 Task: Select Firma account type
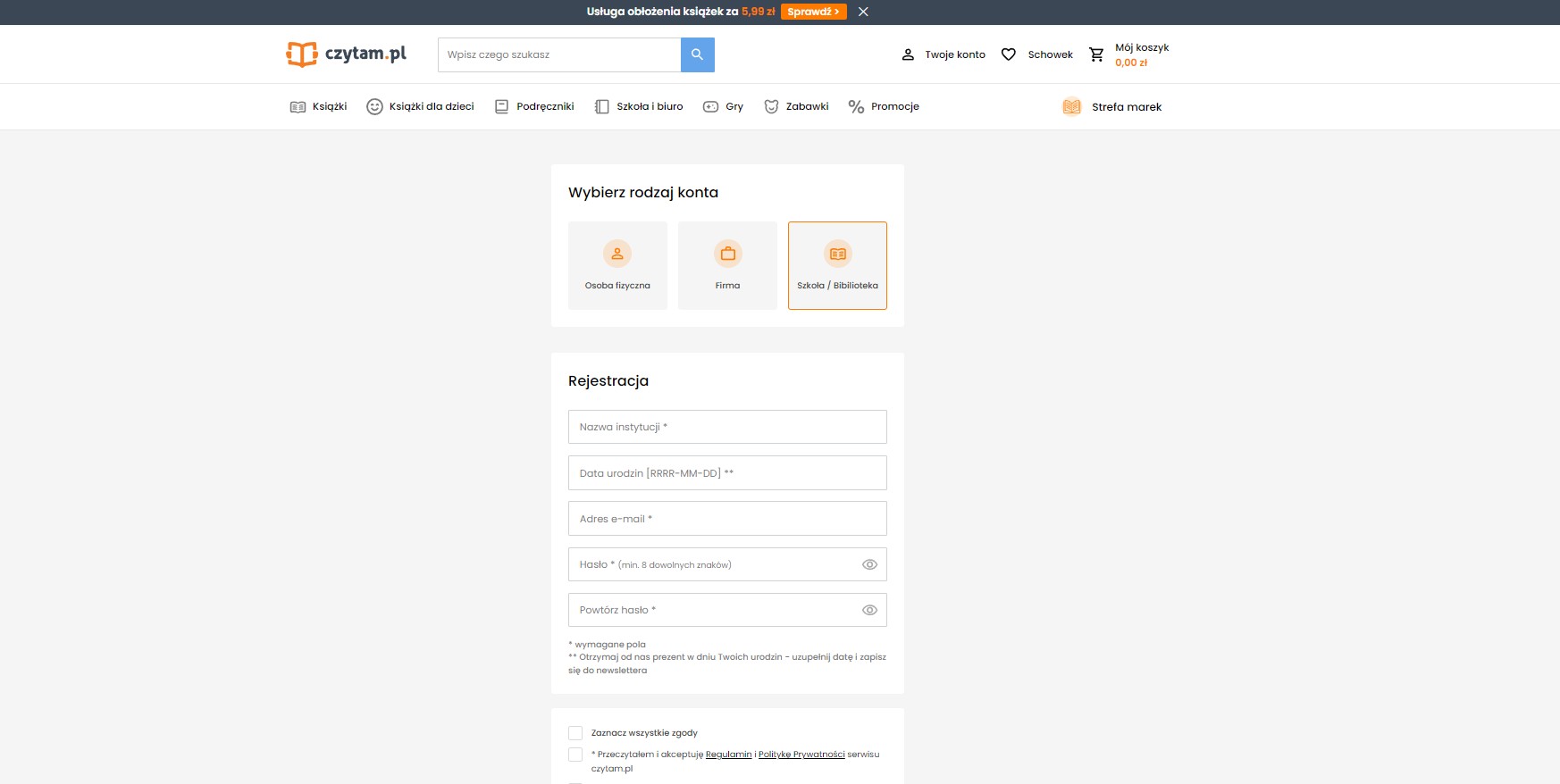click(727, 265)
